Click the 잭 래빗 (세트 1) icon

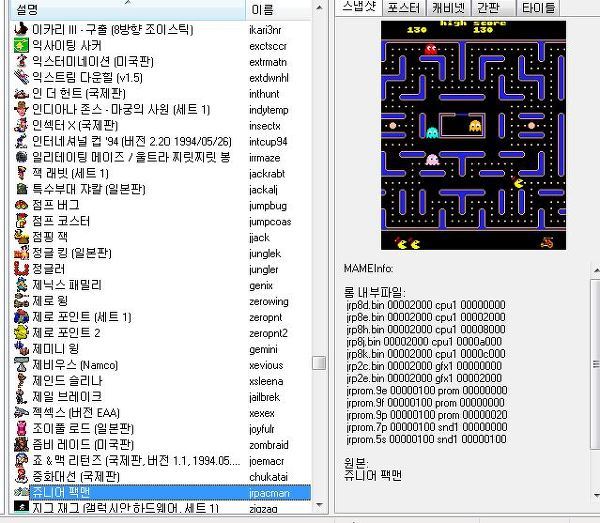coord(21,173)
